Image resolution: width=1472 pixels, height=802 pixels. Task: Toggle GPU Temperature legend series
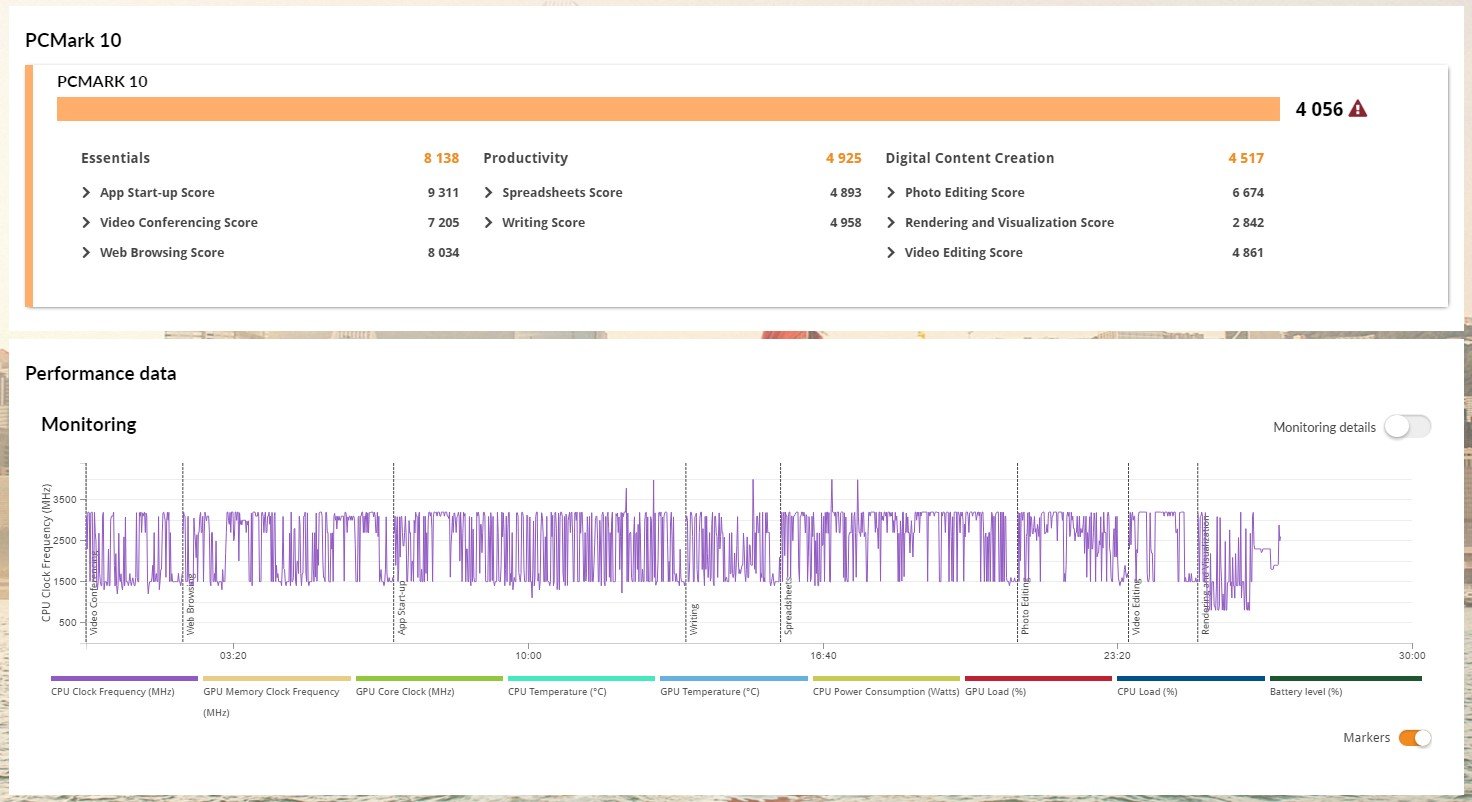pos(734,686)
